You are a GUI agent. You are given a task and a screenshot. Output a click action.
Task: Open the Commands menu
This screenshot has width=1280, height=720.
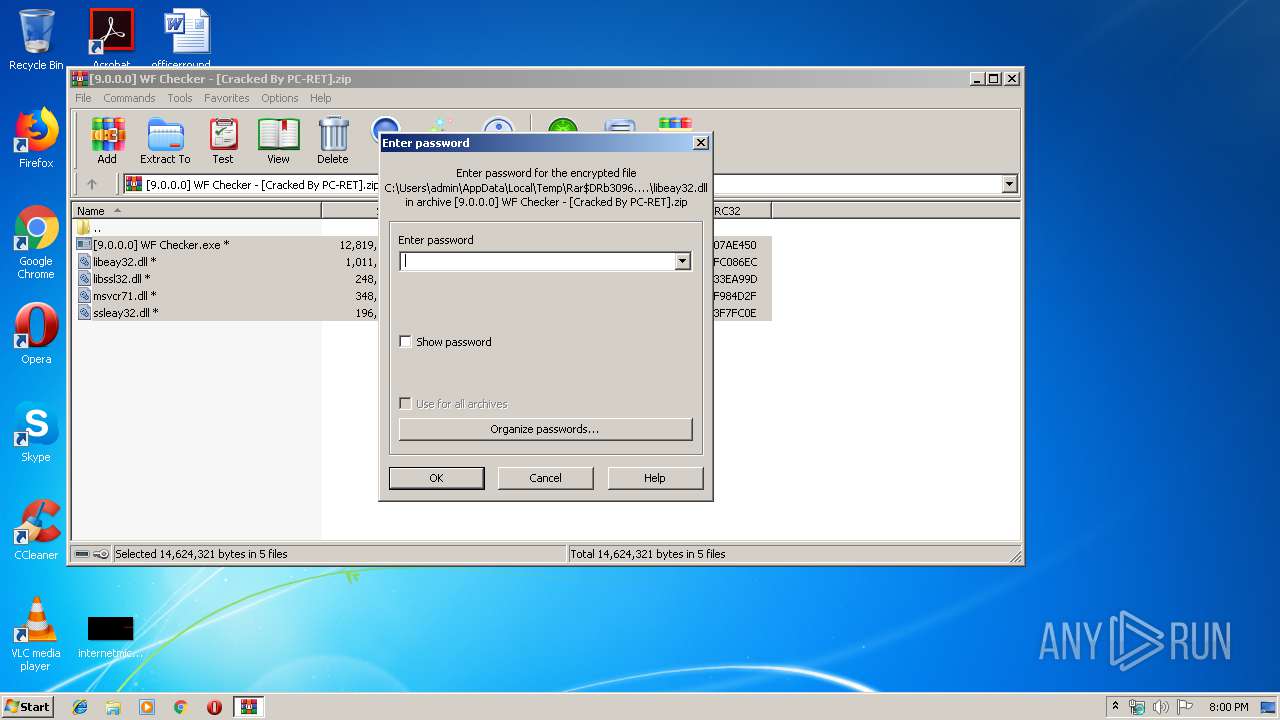coord(129,98)
